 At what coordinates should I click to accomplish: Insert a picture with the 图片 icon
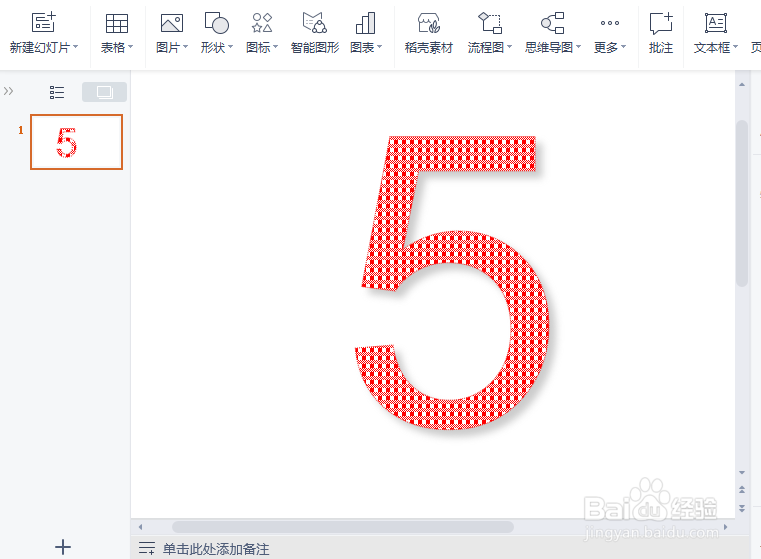(172, 23)
